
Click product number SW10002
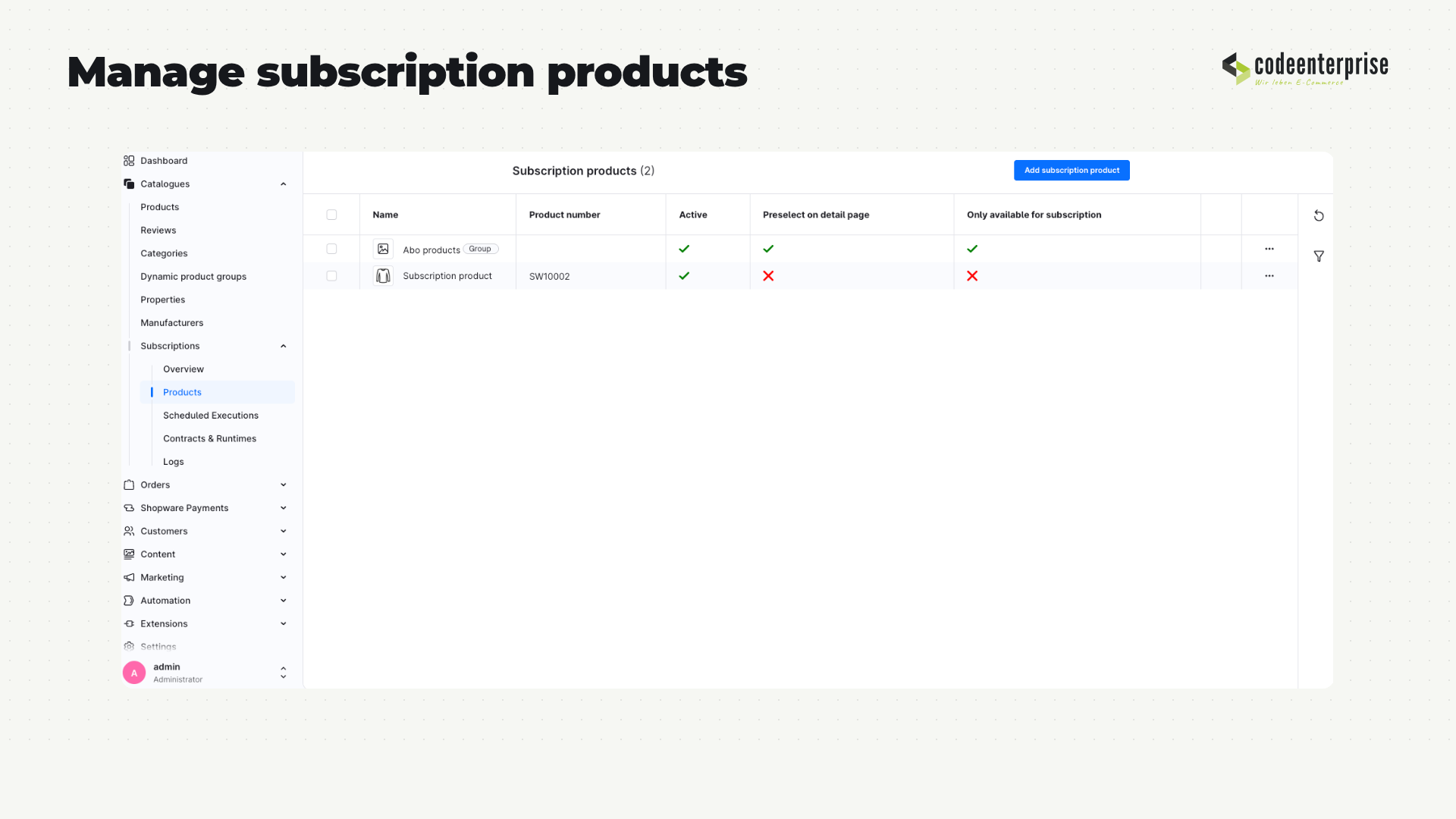coord(549,276)
